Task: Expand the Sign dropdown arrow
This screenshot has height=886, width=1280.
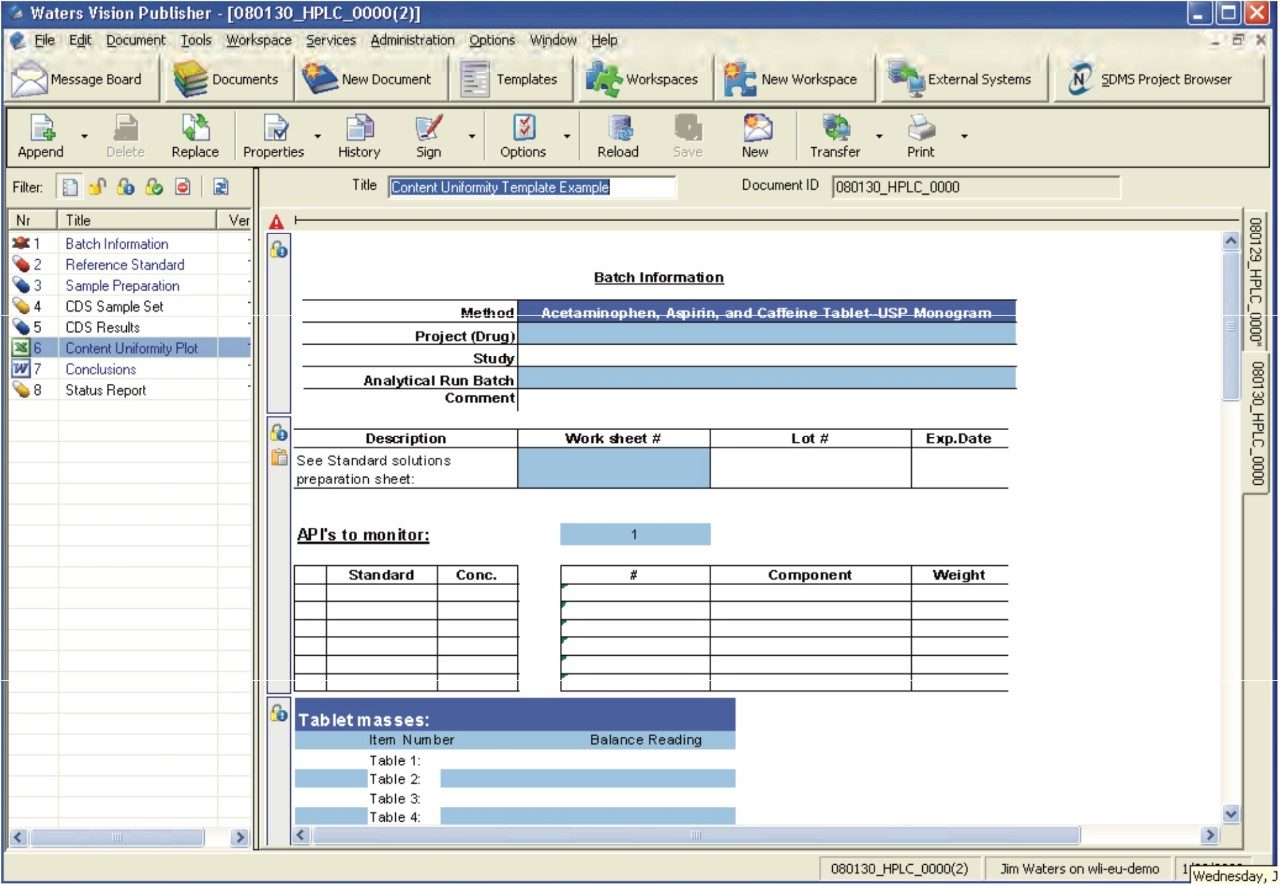Action: [471, 136]
